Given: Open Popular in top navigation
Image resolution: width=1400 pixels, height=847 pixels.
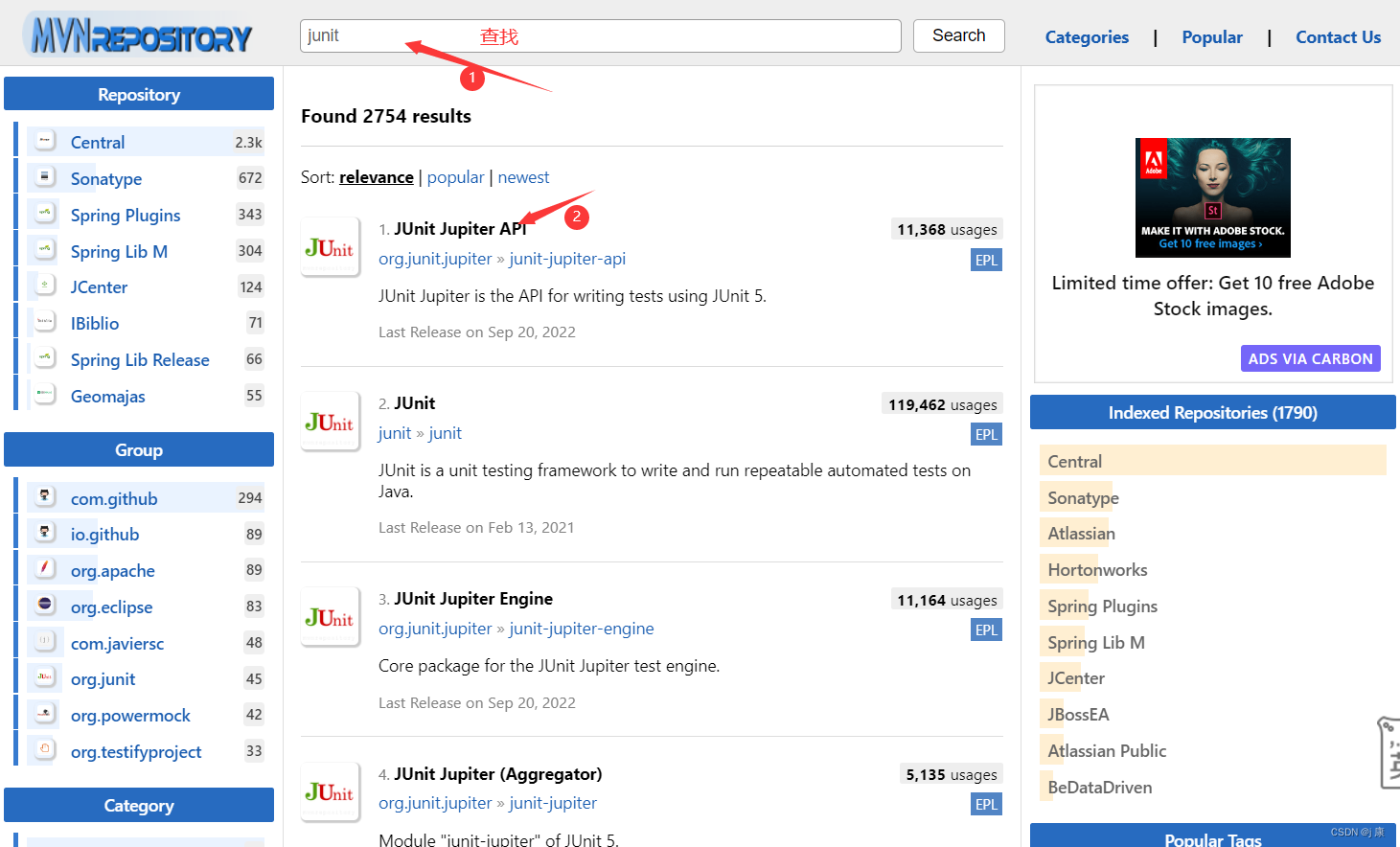Looking at the screenshot, I should tap(1211, 36).
